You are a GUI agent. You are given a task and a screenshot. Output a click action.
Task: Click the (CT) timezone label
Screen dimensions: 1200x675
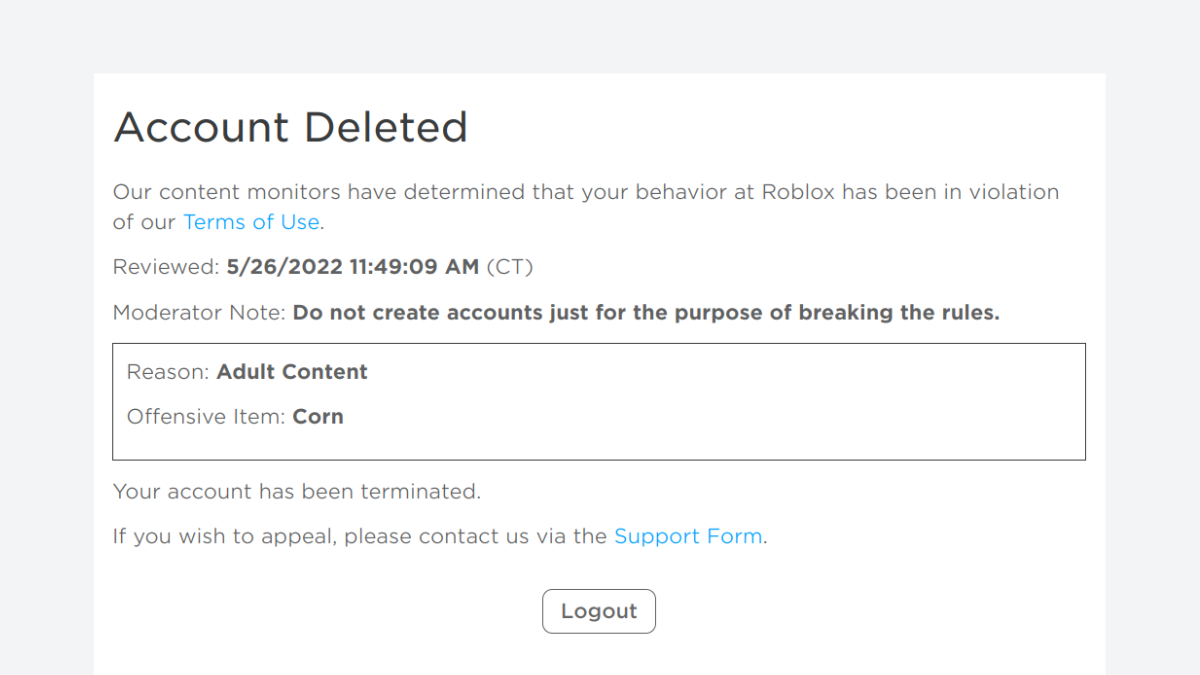510,267
